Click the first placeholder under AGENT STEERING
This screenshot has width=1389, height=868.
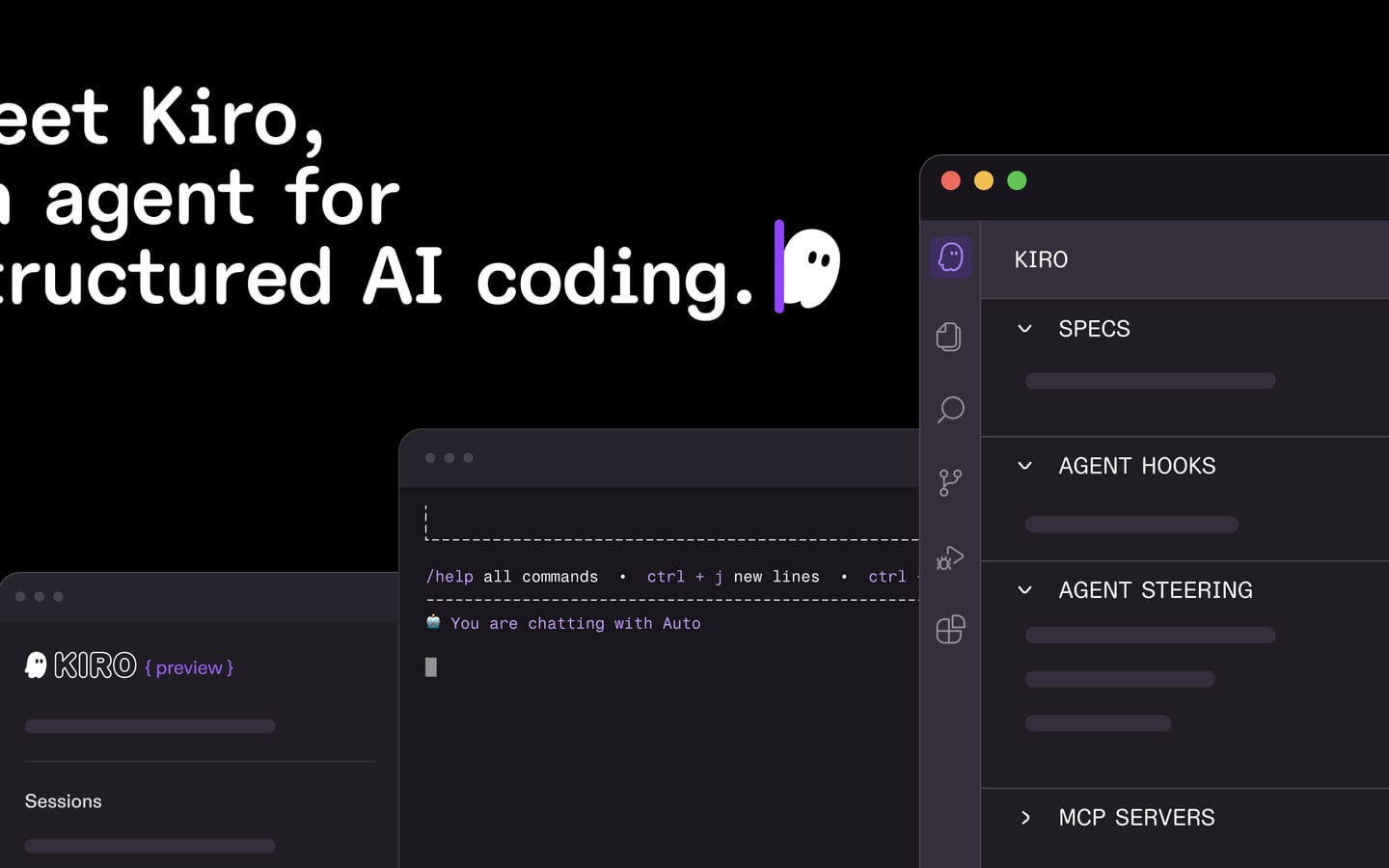[1150, 635]
